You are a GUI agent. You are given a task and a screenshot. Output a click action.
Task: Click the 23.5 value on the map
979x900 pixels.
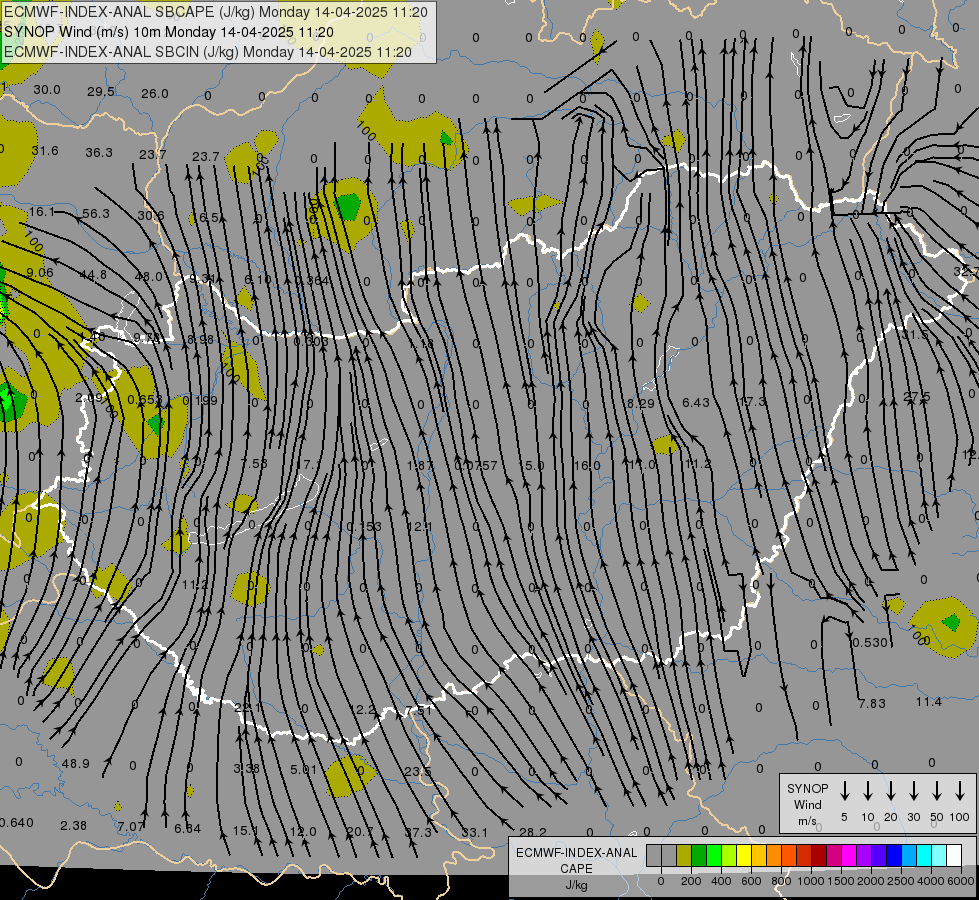click(418, 771)
